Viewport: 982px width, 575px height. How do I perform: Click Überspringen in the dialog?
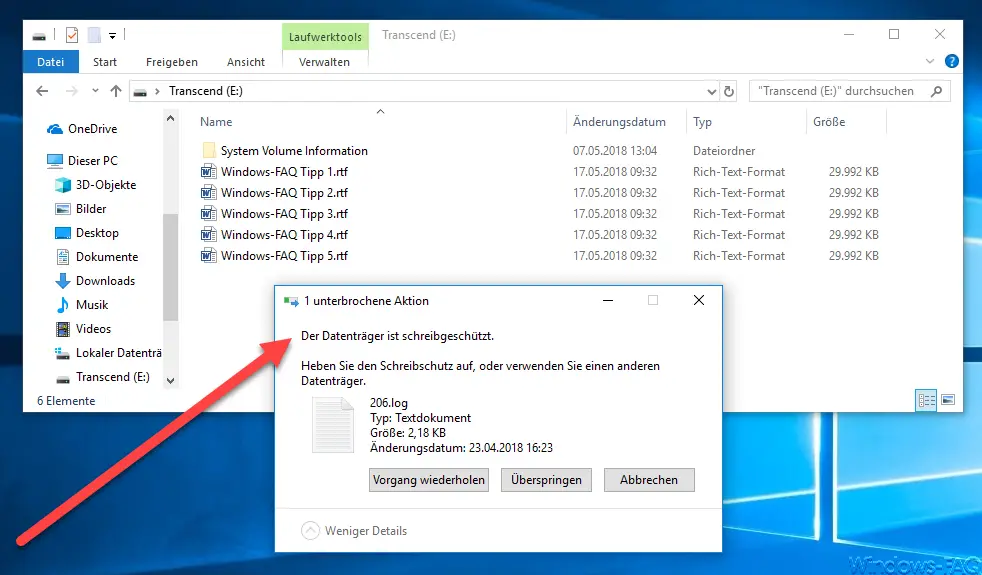(x=546, y=480)
